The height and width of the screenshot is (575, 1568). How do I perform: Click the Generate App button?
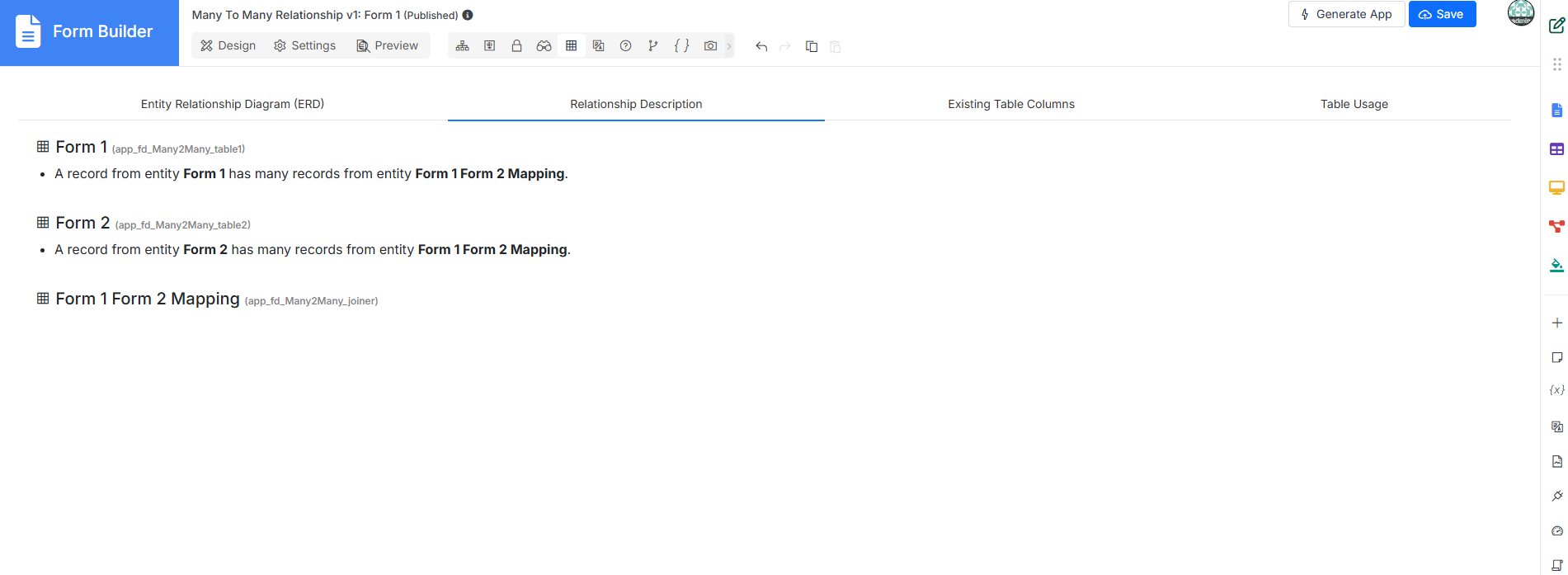click(x=1346, y=14)
